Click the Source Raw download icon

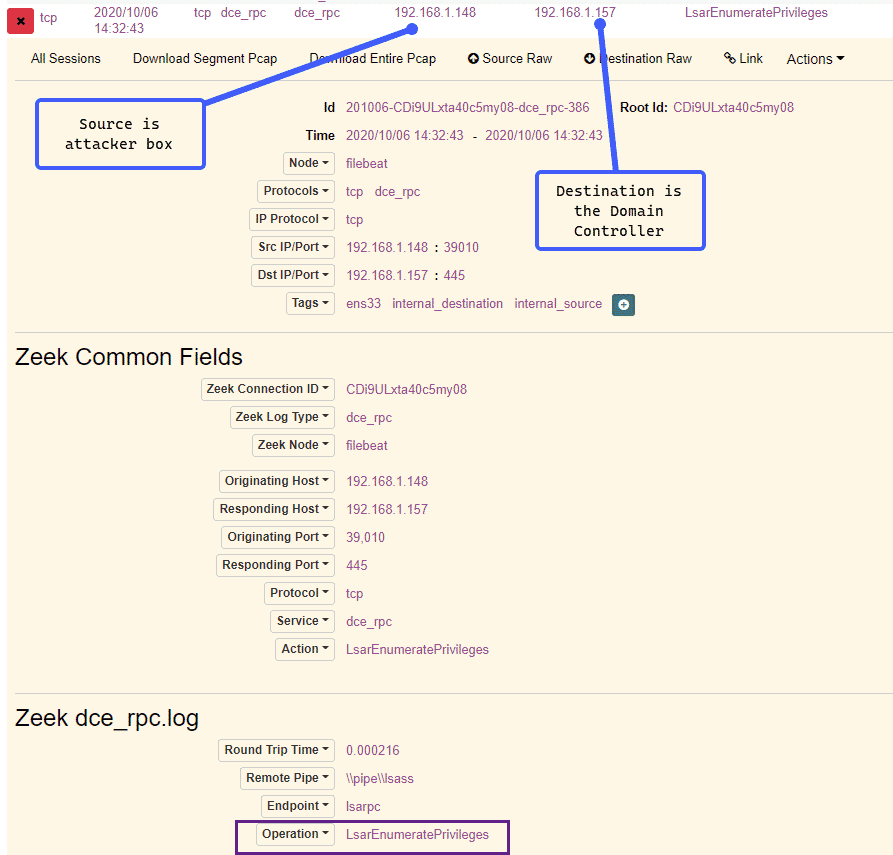point(473,59)
